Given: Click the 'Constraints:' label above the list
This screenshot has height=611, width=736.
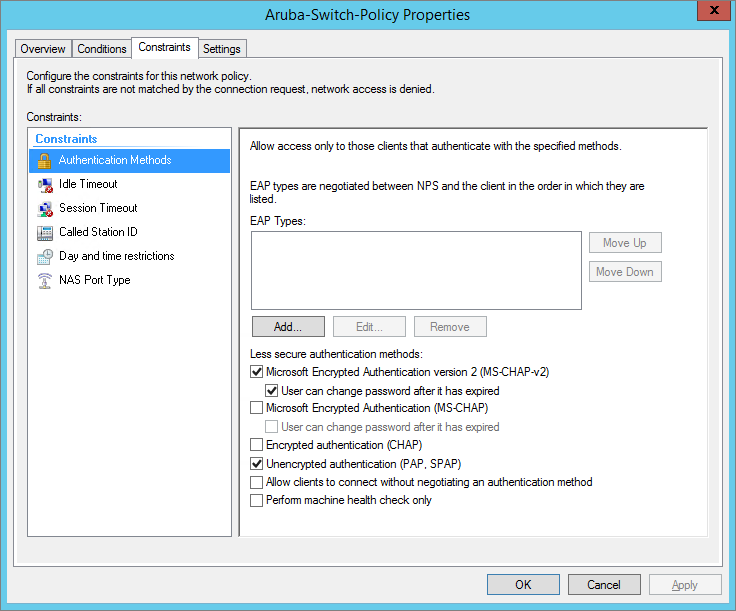Looking at the screenshot, I should (x=54, y=117).
